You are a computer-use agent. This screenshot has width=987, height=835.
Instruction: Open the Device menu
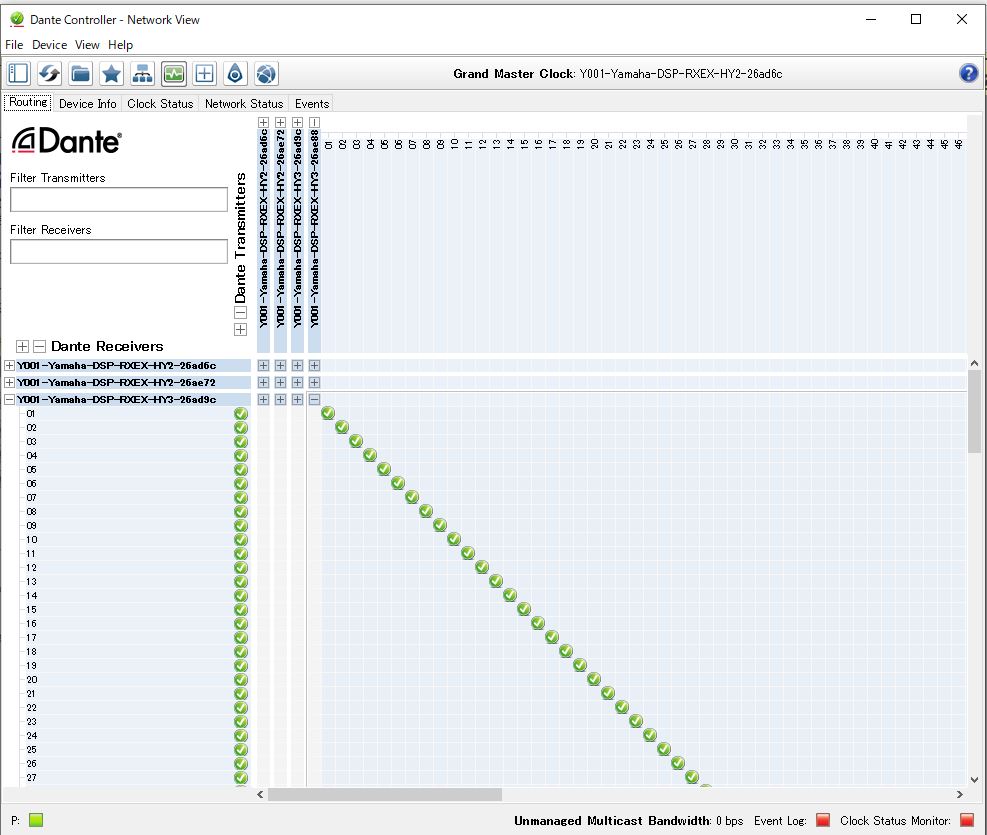pyautogui.click(x=49, y=45)
